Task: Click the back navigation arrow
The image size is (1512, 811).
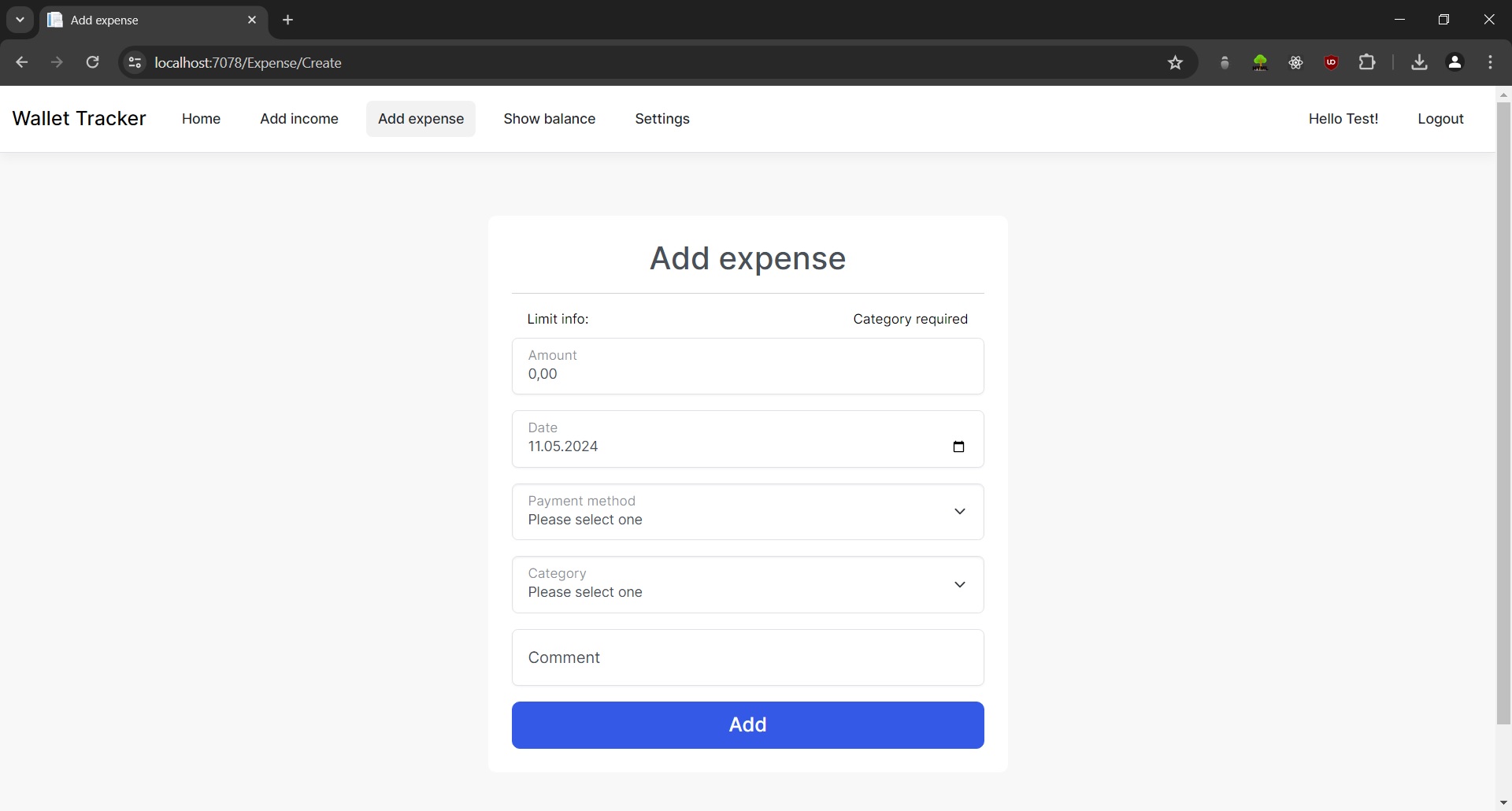Action: tap(21, 62)
